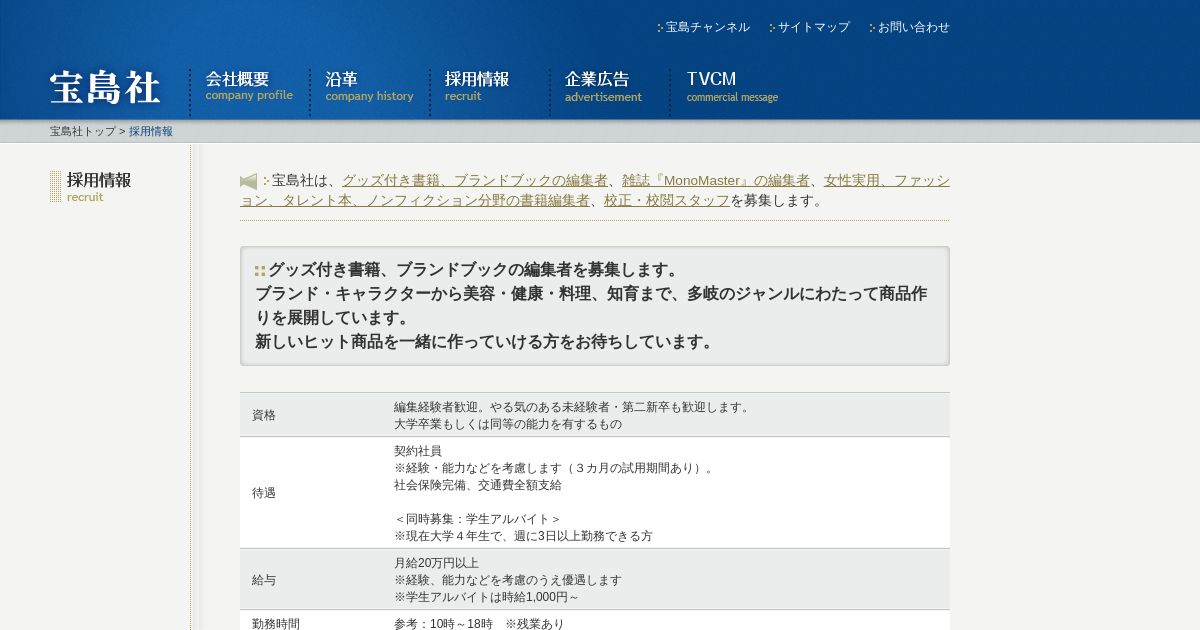
Task: Select the 資格 table row label
Action: [264, 415]
